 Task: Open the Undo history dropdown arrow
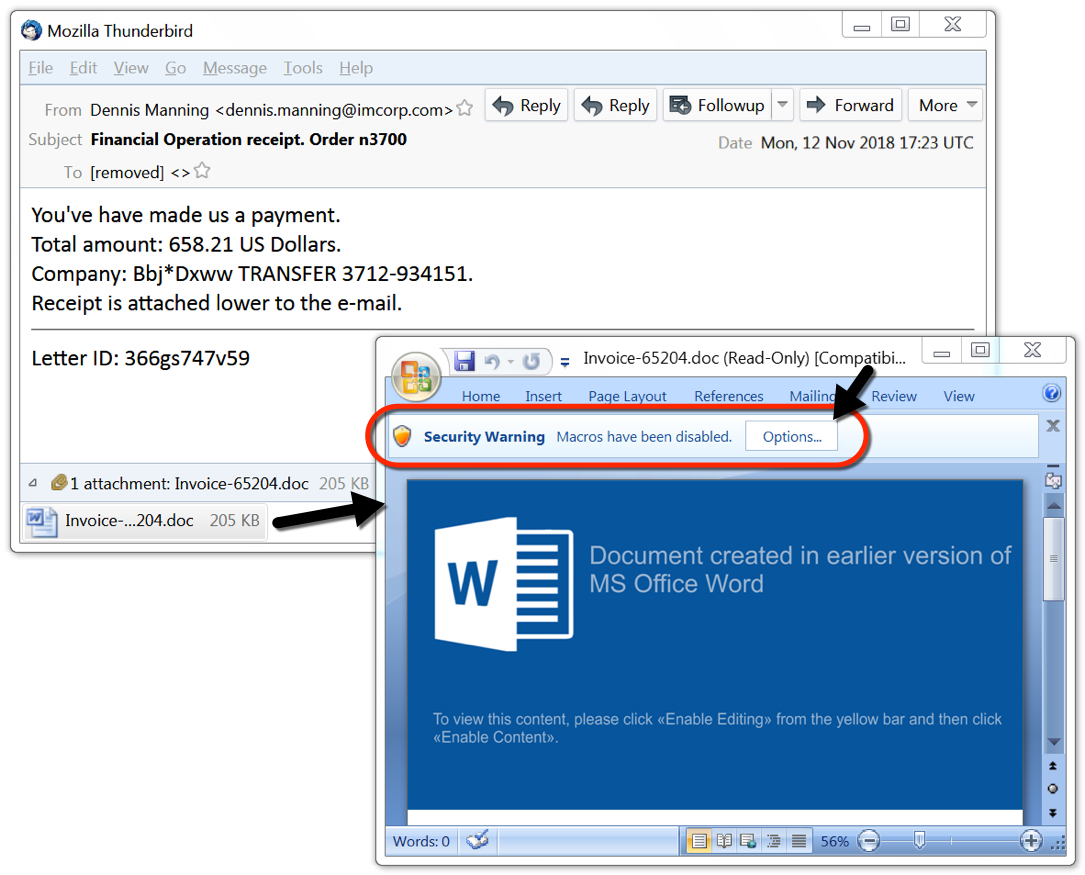point(511,361)
